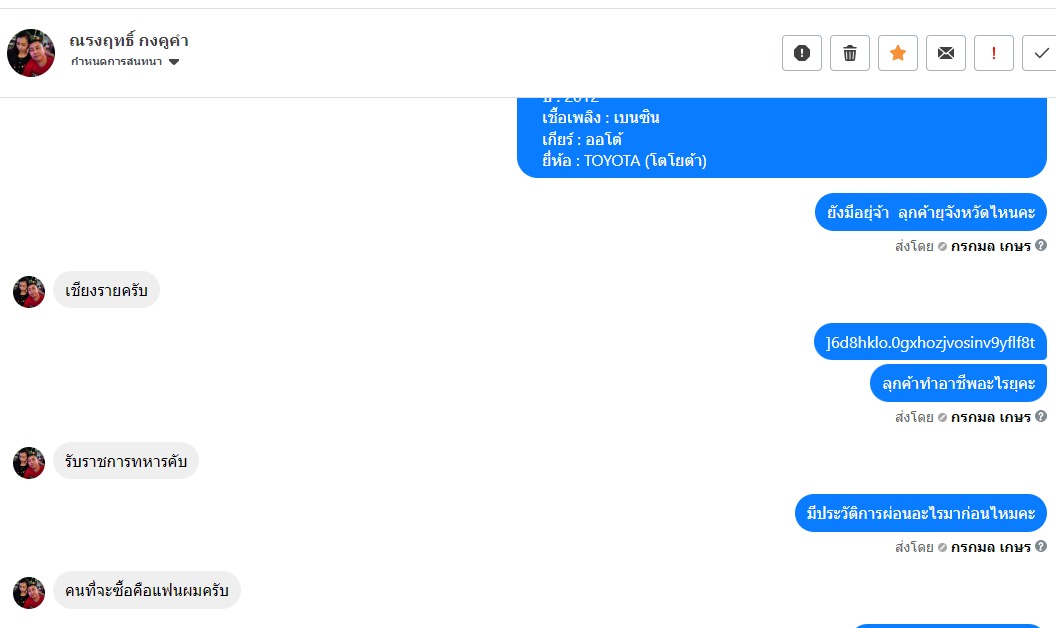
Task: Click help icon below มีประวัติการผ่อน message
Action: 1041,546
